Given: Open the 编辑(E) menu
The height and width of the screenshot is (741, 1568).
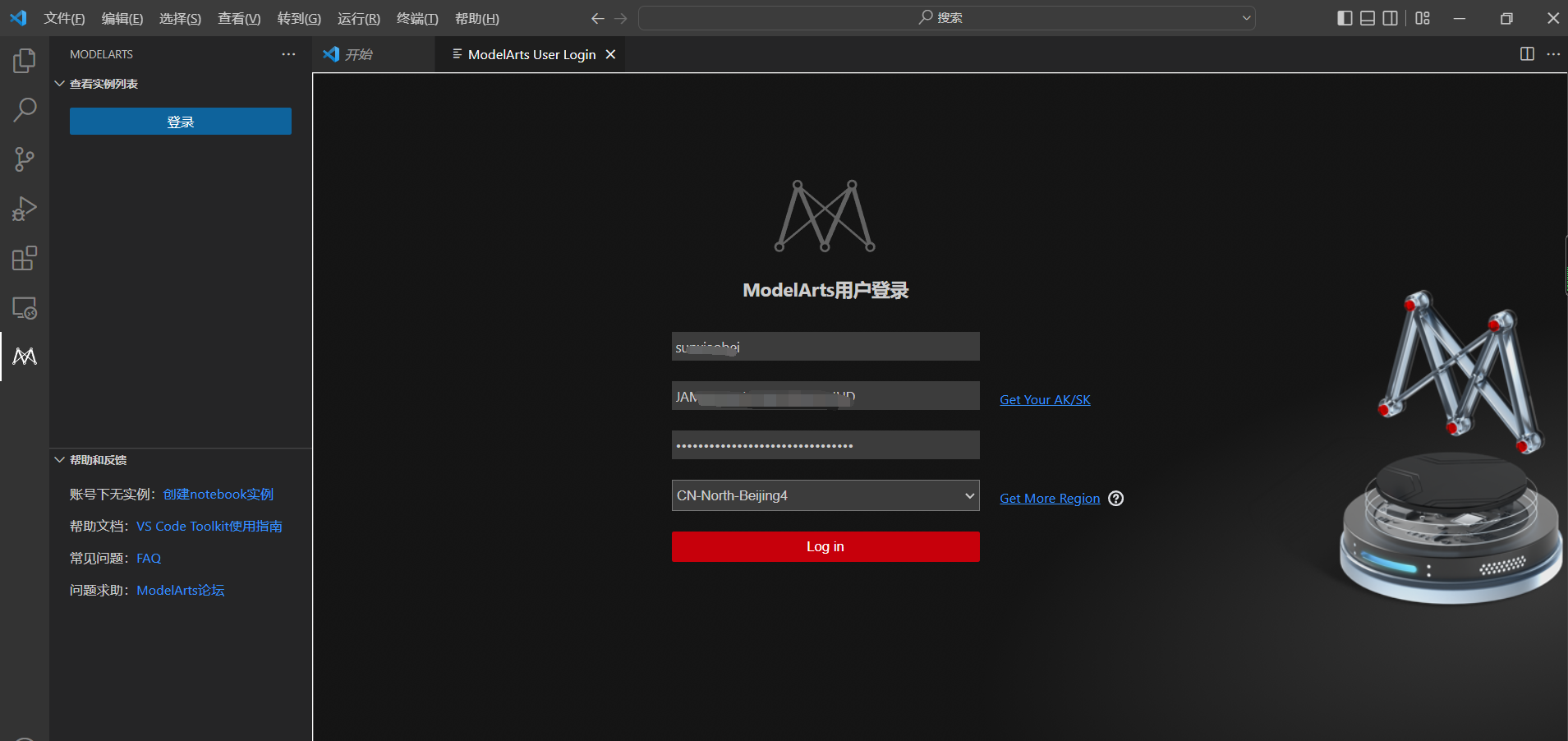Looking at the screenshot, I should click(122, 18).
